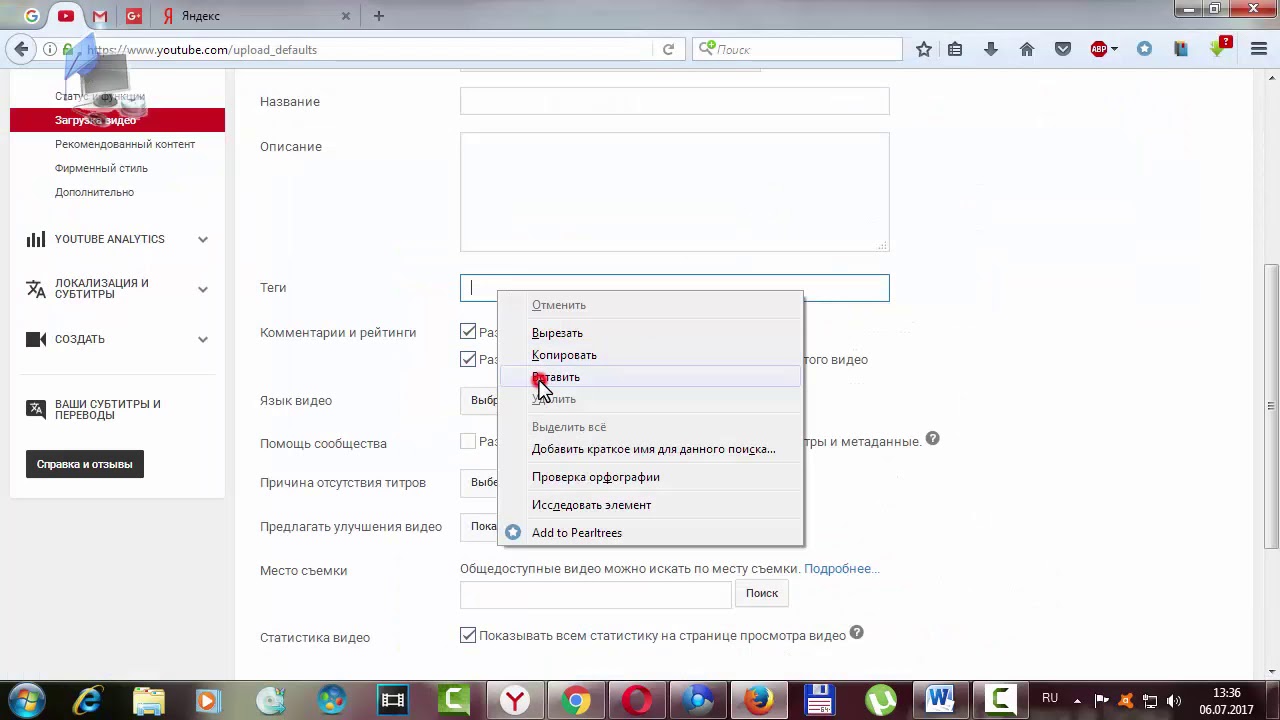This screenshot has width=1280, height=720.
Task: Reload the page with the refresh icon
Action: coord(668,49)
